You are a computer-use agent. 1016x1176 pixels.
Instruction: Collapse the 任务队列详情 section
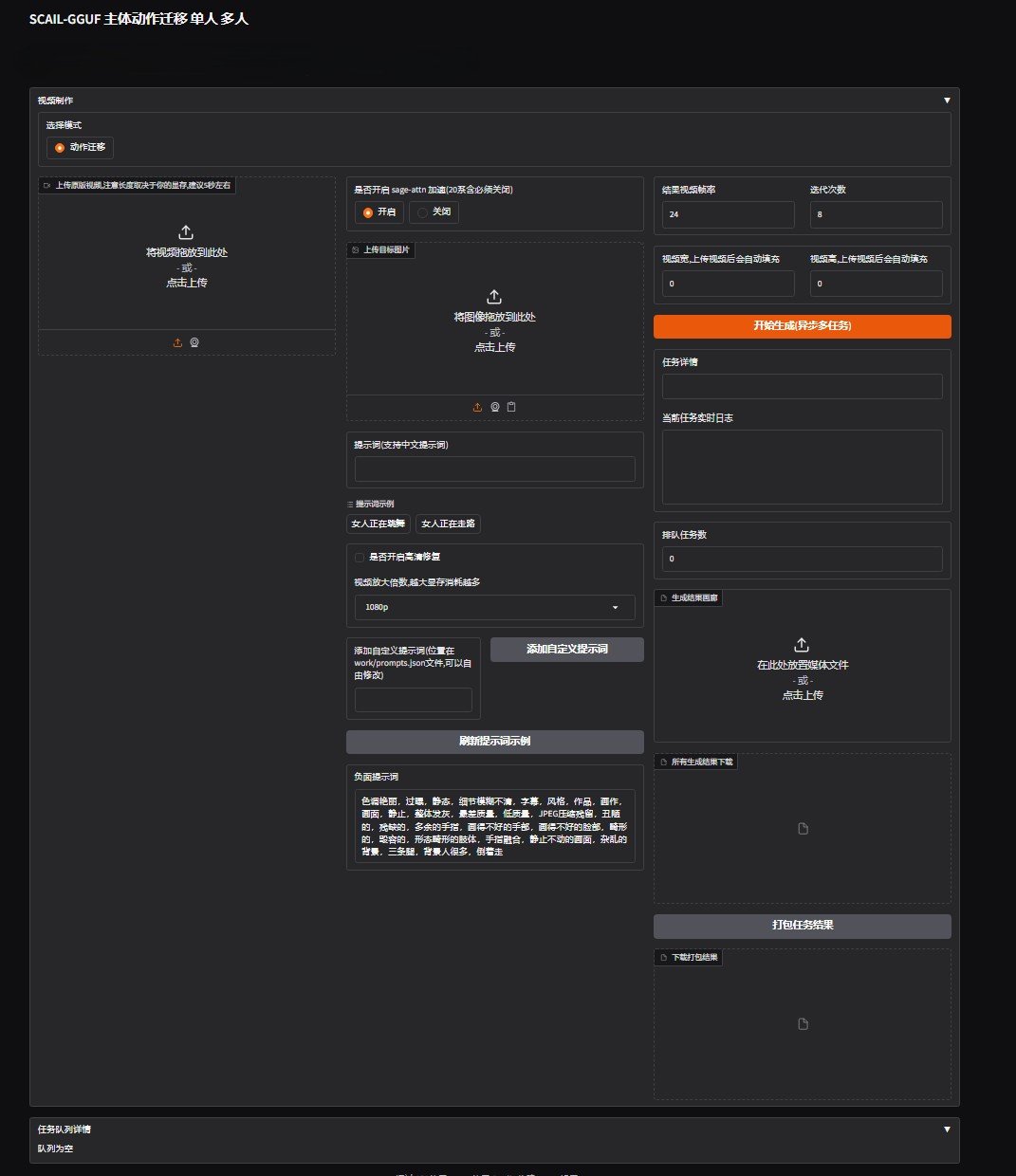pos(946,1130)
